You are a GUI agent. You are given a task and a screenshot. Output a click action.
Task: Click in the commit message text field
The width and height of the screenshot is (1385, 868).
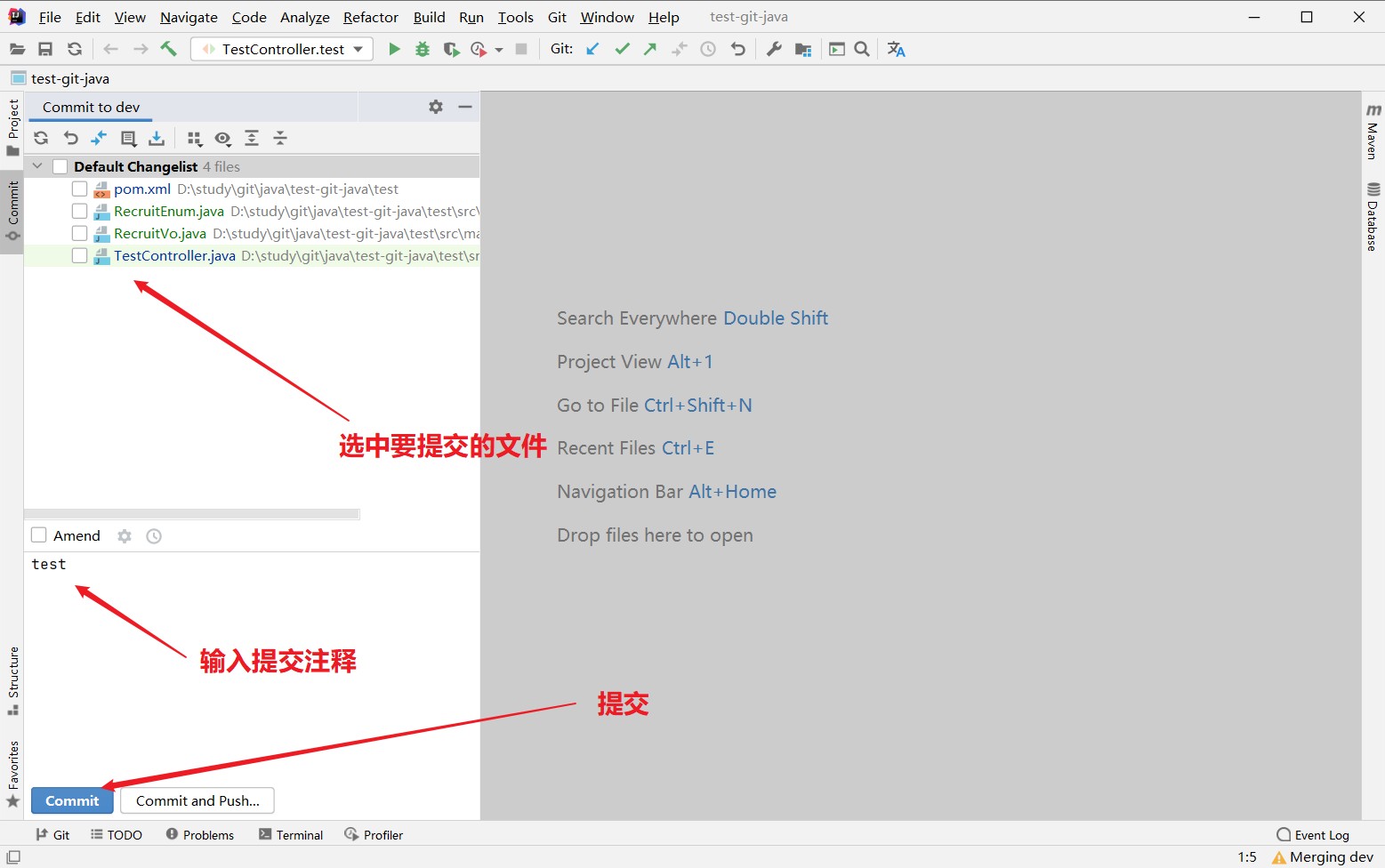point(252,667)
